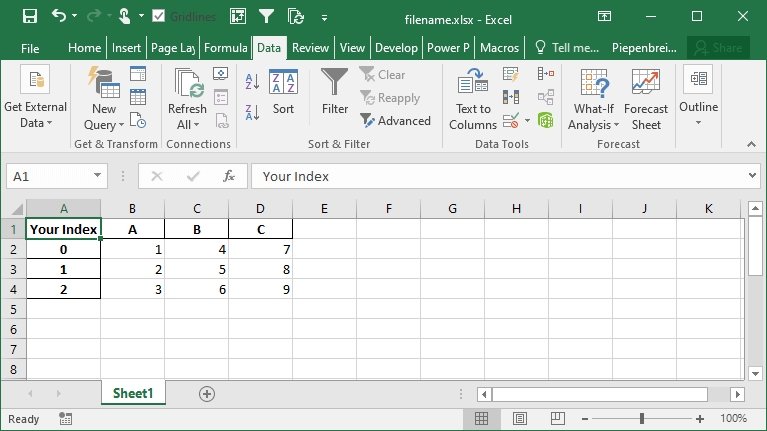Click the Save icon in quick access toolbar

coord(29,16)
